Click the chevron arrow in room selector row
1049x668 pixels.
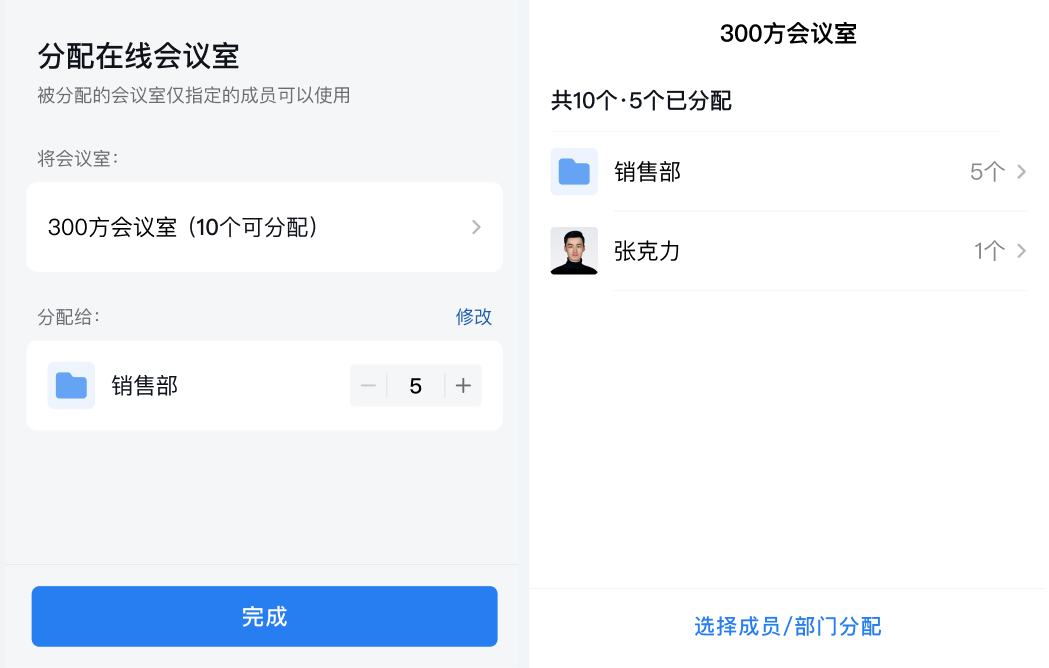476,227
